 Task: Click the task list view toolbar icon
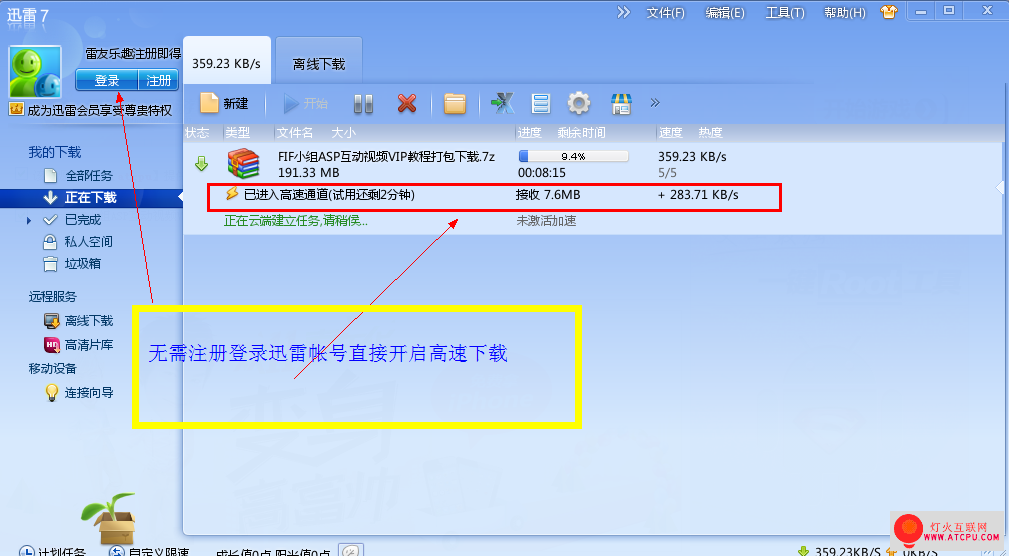pos(541,103)
